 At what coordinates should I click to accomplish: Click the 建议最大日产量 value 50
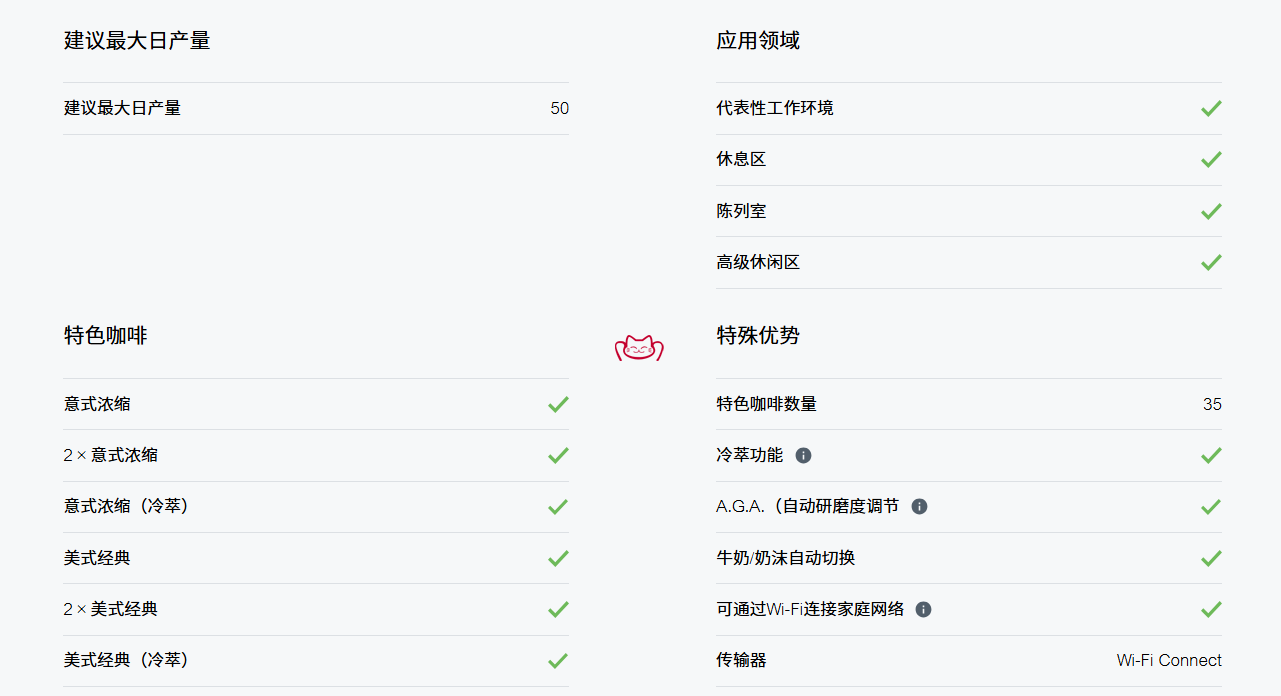[x=559, y=108]
